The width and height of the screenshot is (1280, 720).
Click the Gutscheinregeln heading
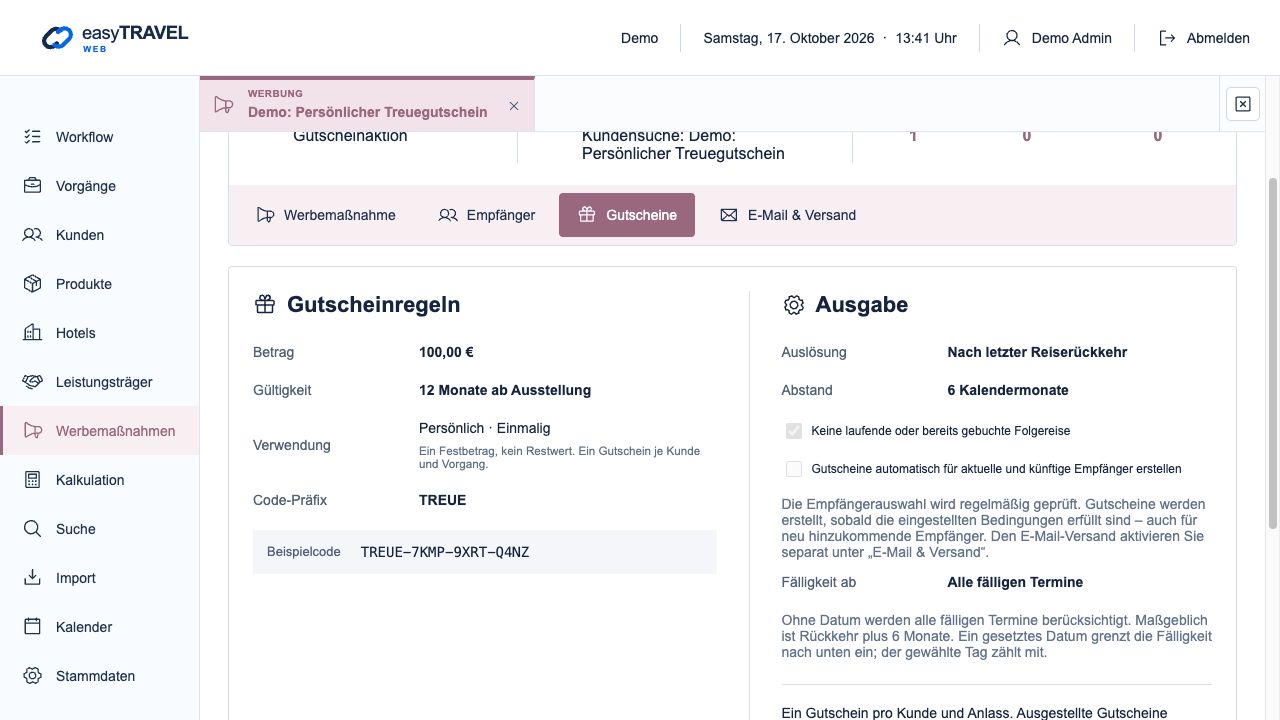tap(373, 305)
